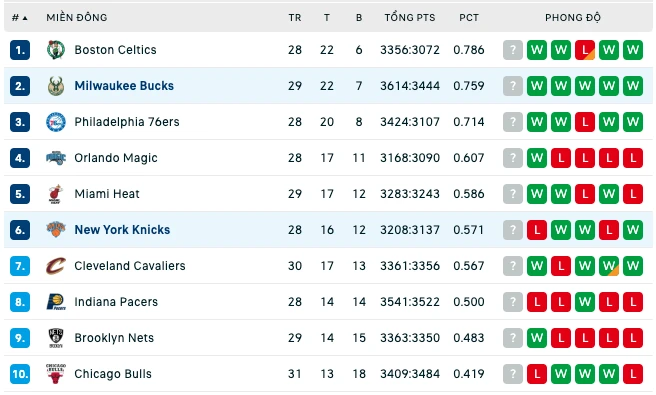The width and height of the screenshot is (656, 395).
Task: Select the Orlando Magic logo icon
Action: point(56,158)
